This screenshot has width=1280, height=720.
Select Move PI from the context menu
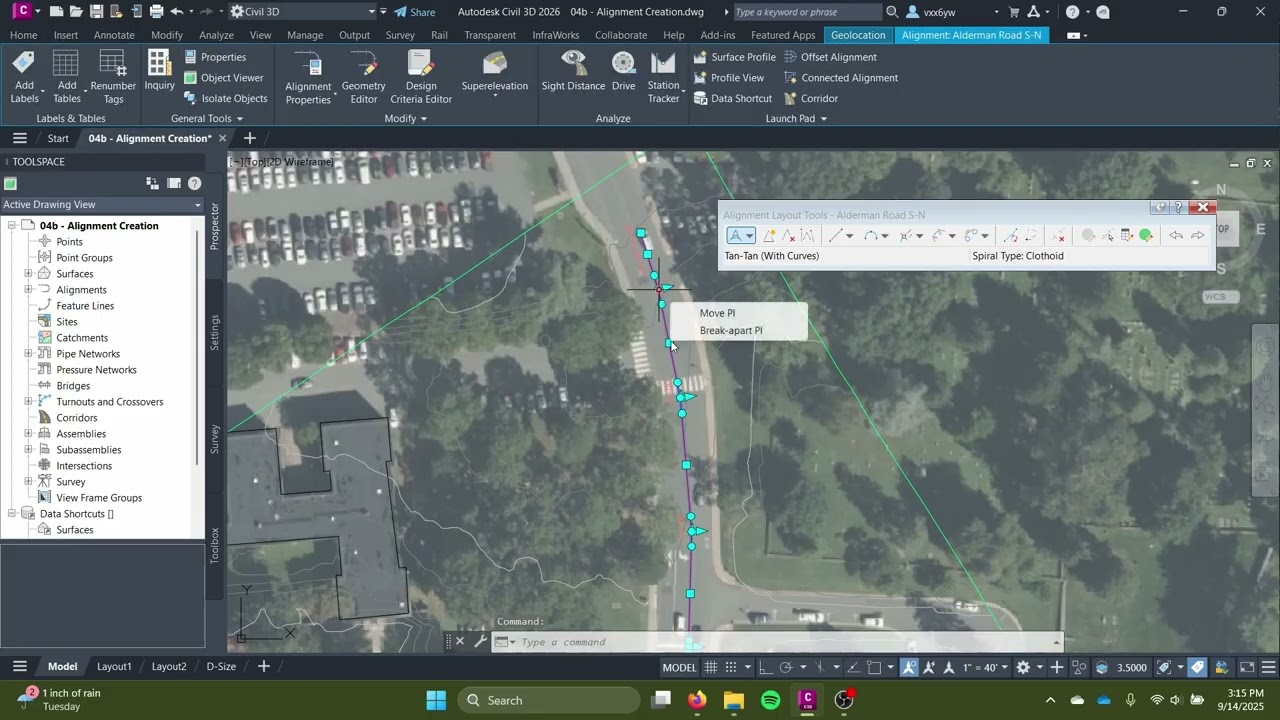(717, 313)
